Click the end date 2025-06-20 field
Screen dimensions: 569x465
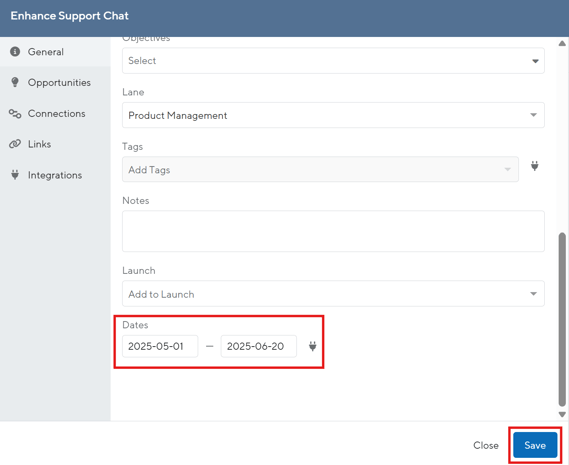(x=258, y=346)
